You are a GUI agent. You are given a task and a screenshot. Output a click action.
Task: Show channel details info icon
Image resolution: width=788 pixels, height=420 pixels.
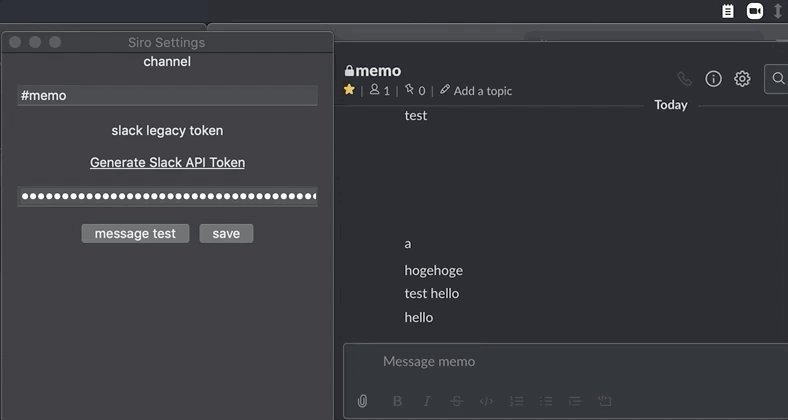[x=713, y=78]
